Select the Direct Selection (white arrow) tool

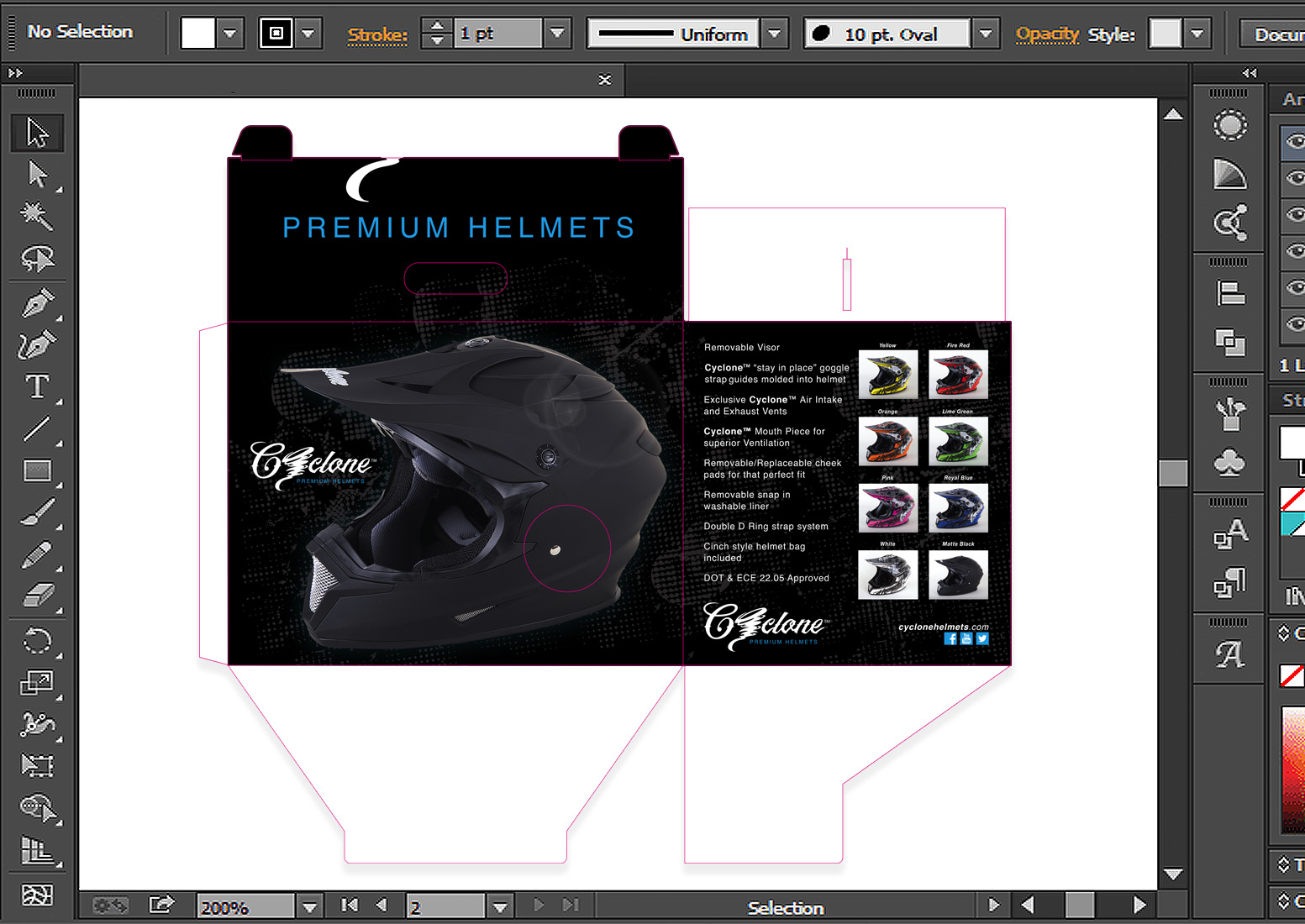[37, 174]
